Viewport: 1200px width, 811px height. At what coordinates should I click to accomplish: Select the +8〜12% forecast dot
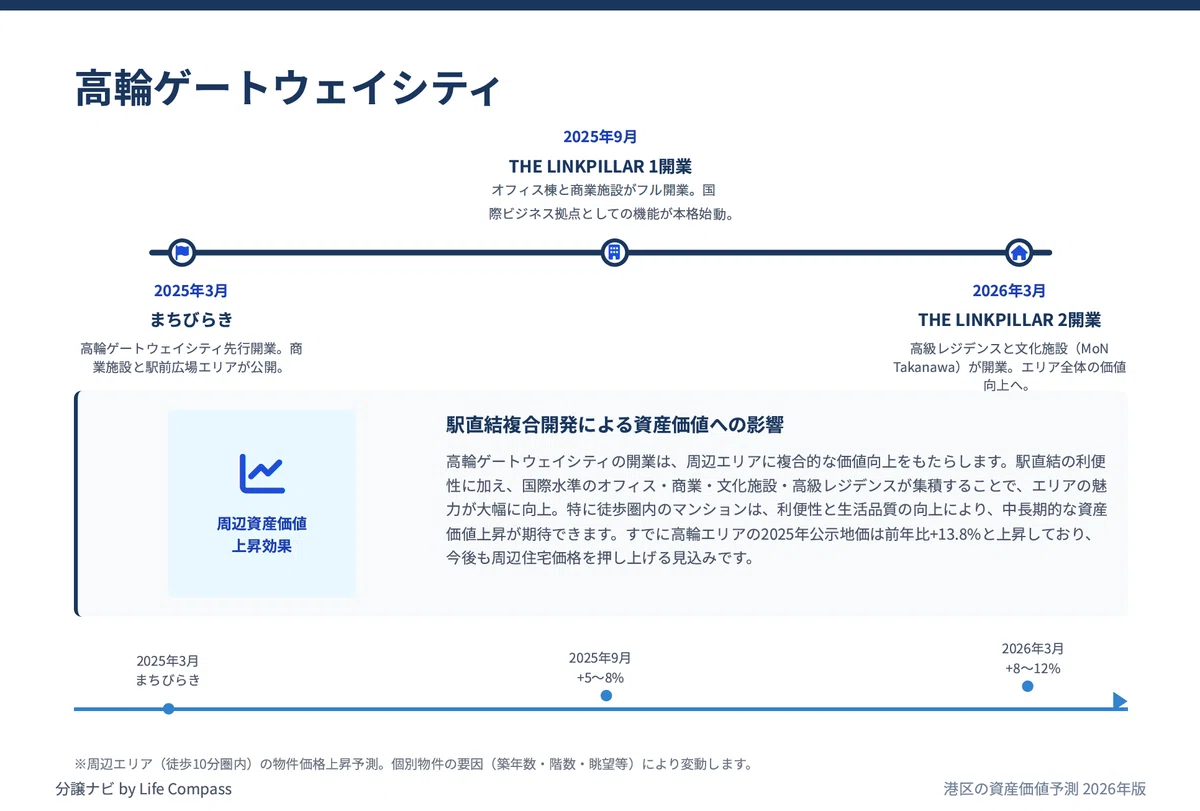pyautogui.click(x=1027, y=686)
